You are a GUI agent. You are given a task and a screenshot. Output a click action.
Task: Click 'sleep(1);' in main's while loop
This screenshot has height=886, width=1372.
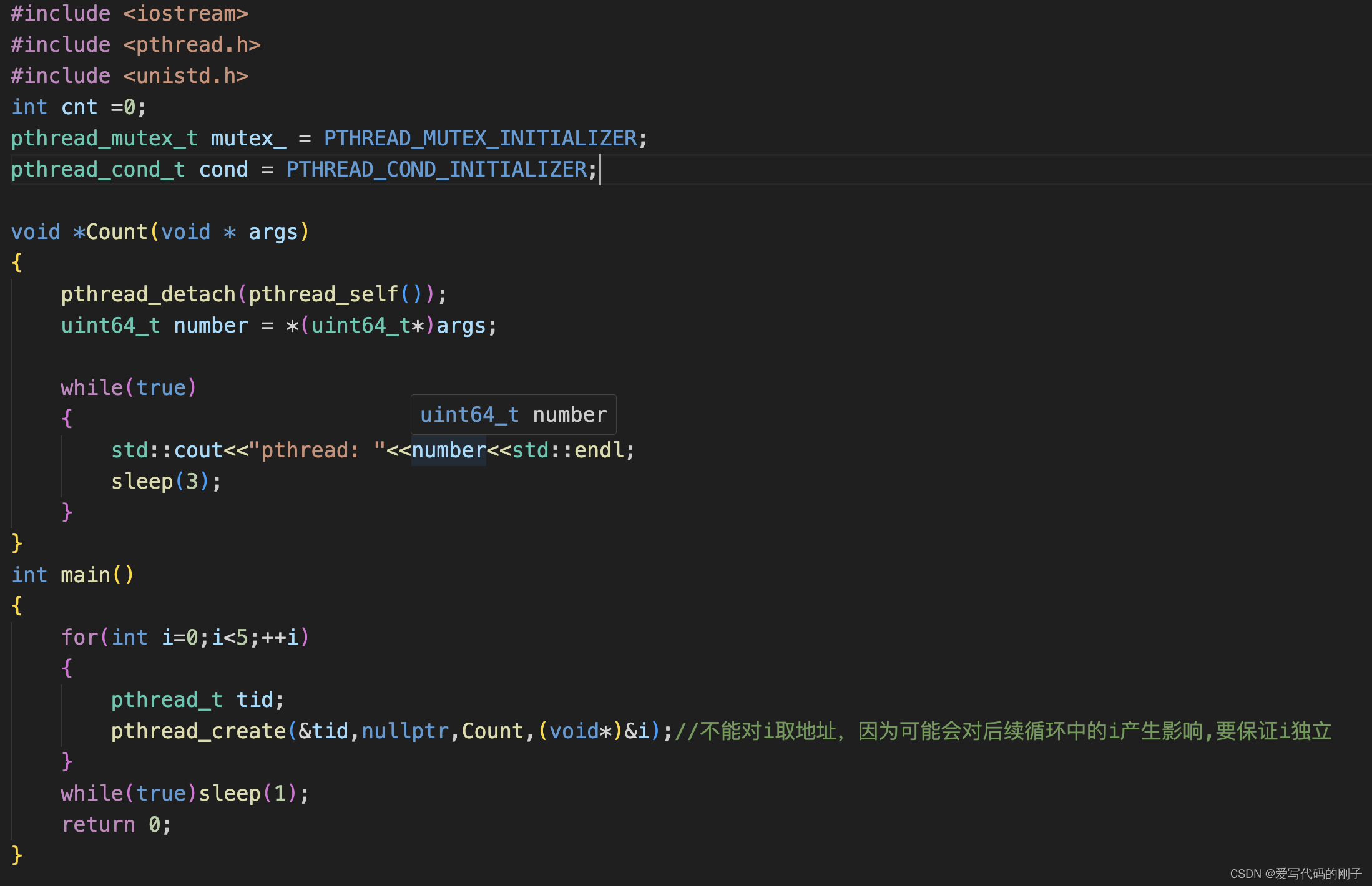point(253,794)
